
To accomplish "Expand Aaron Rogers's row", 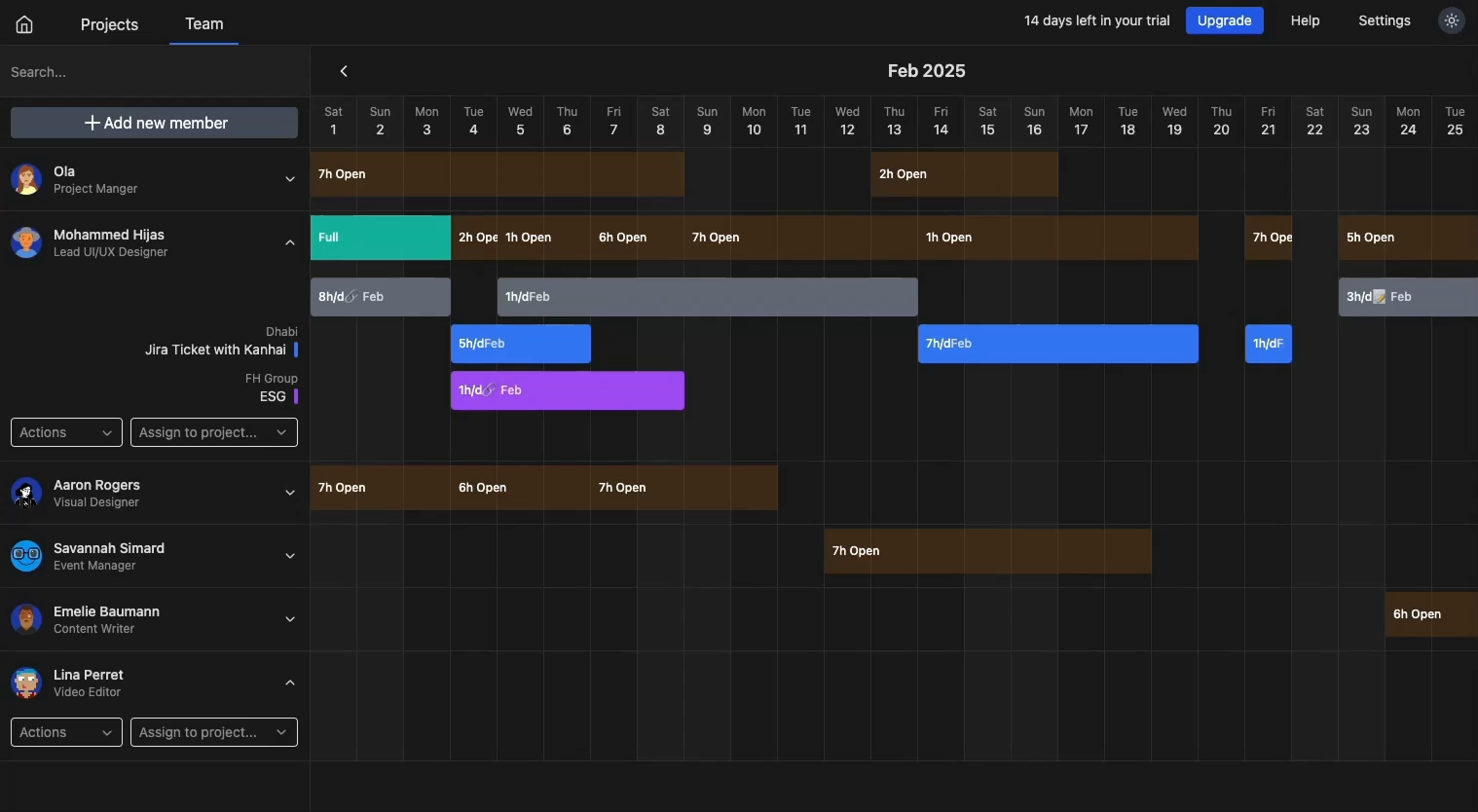I will [290, 493].
